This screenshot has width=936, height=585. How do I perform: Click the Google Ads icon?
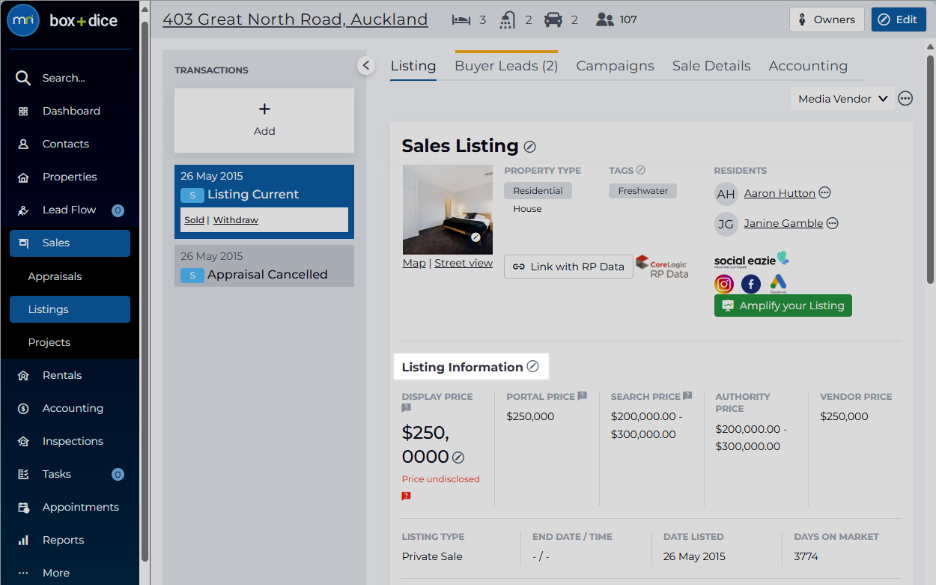[x=778, y=284]
